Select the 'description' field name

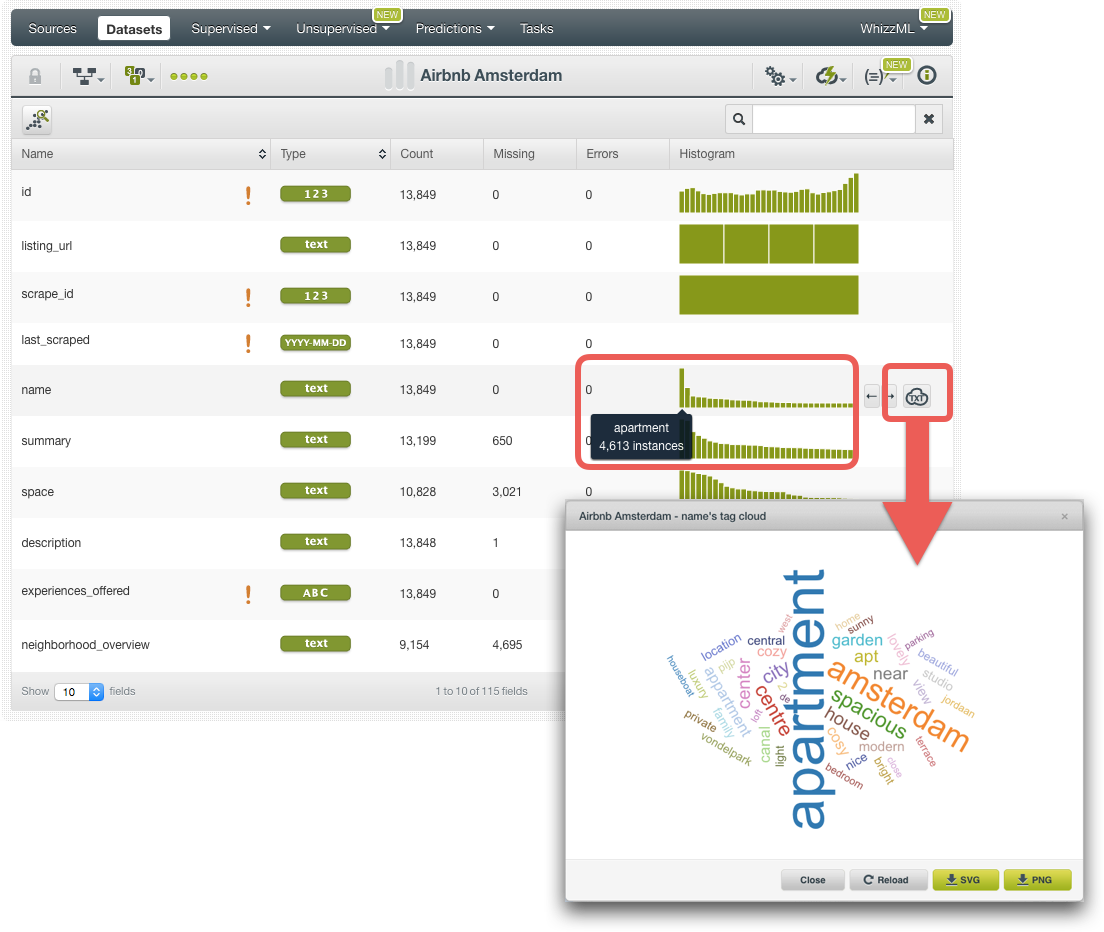click(51, 543)
